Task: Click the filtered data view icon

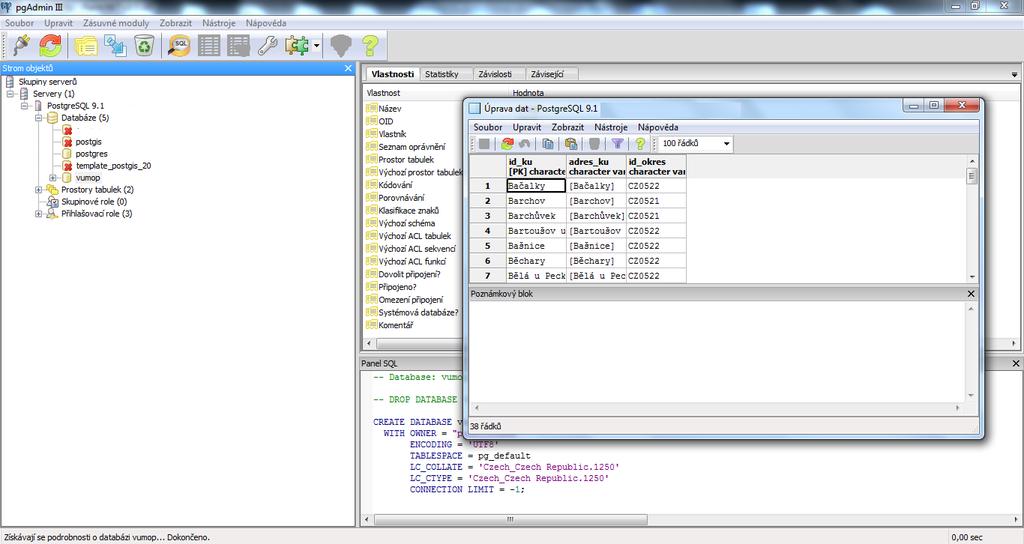Action: (238, 46)
